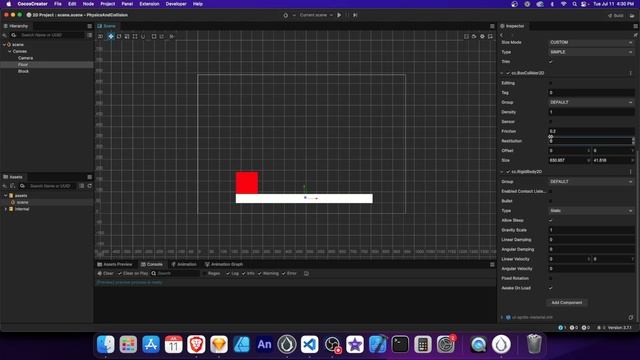The image size is (640, 360).
Task: Select the scene asset in Assets panel
Action: (22, 202)
